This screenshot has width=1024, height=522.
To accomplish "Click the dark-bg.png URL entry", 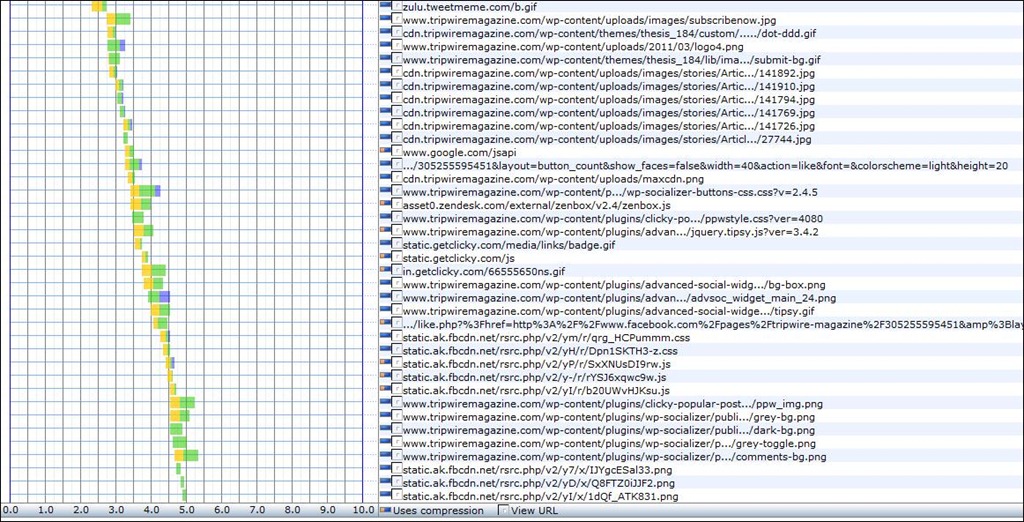I will pos(609,430).
